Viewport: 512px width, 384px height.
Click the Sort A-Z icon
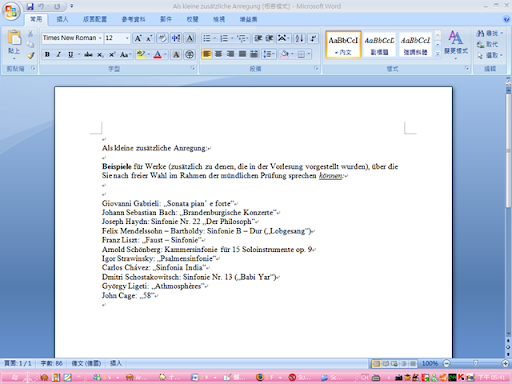tap(299, 38)
